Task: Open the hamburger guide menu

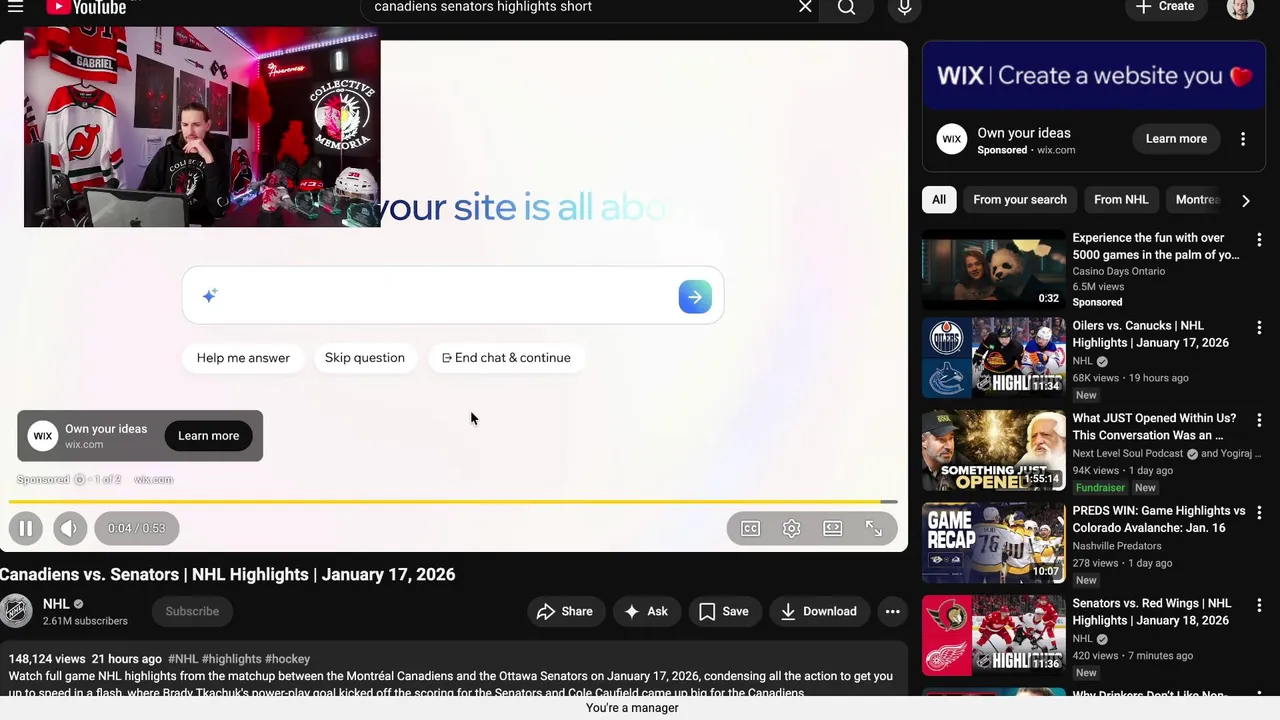Action: 15,7
